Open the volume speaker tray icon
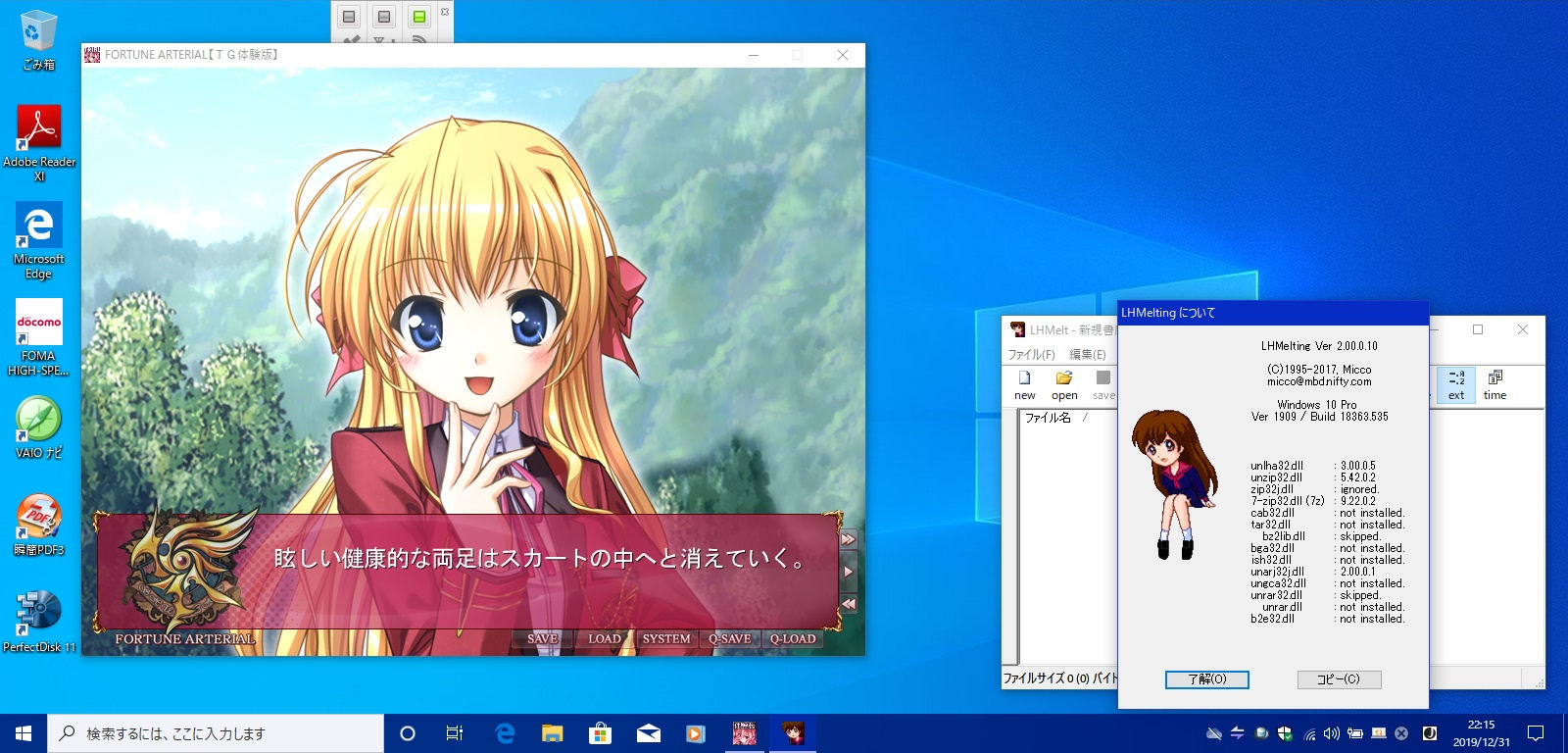Image resolution: width=1568 pixels, height=753 pixels. click(1332, 733)
